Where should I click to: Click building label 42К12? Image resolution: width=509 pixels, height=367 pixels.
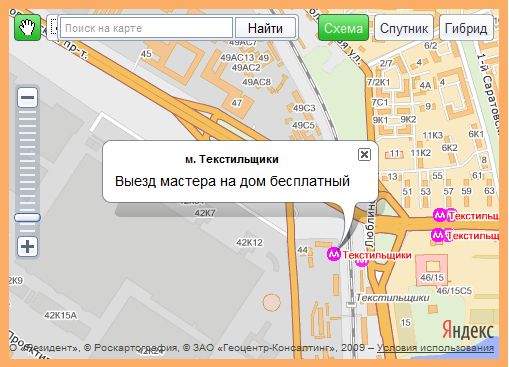[x=249, y=242]
